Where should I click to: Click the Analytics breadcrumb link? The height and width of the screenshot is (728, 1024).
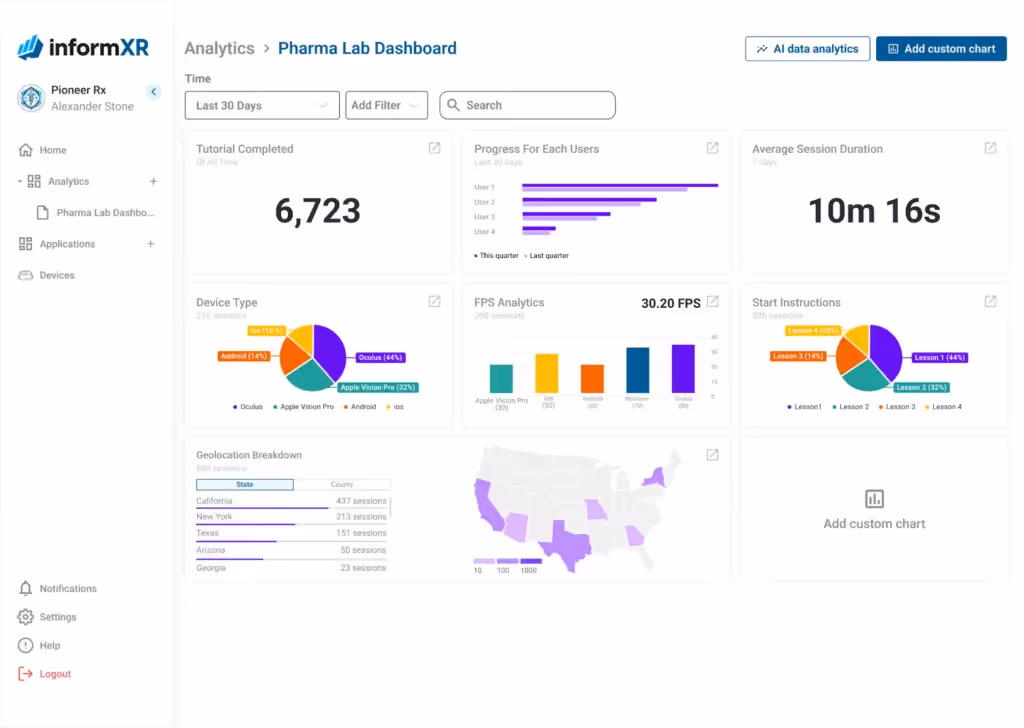tap(219, 48)
